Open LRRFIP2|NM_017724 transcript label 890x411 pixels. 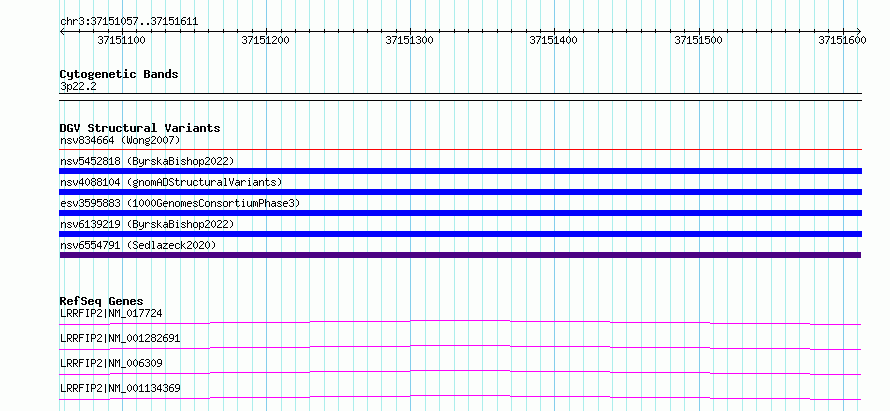pyautogui.click(x=111, y=313)
